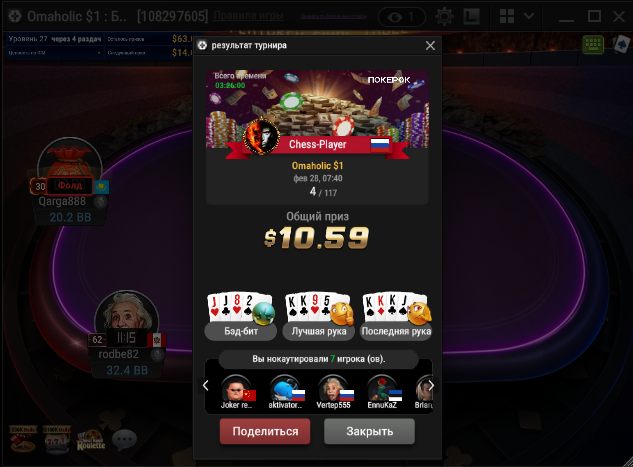This screenshot has height=467, width=633.
Task: Select the Последняя рука hand card
Action: pos(396,316)
